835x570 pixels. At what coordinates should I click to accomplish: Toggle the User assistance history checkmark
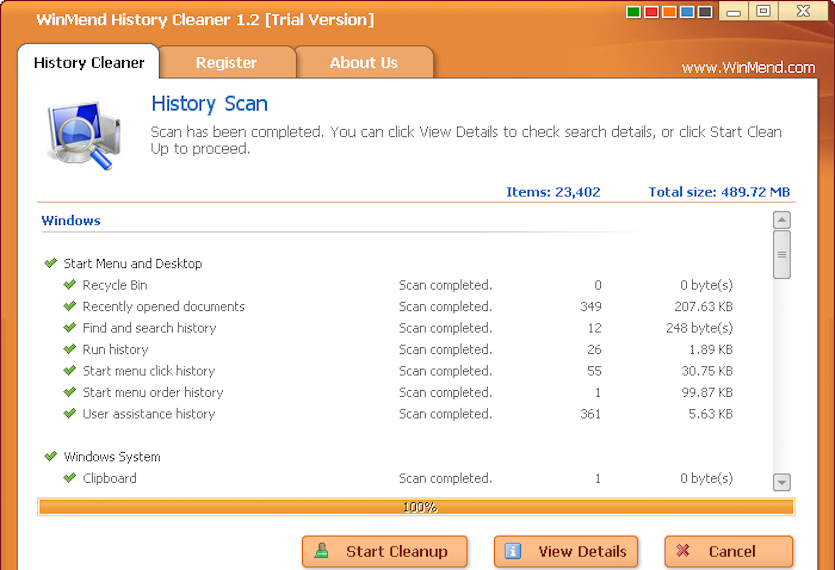click(x=70, y=413)
